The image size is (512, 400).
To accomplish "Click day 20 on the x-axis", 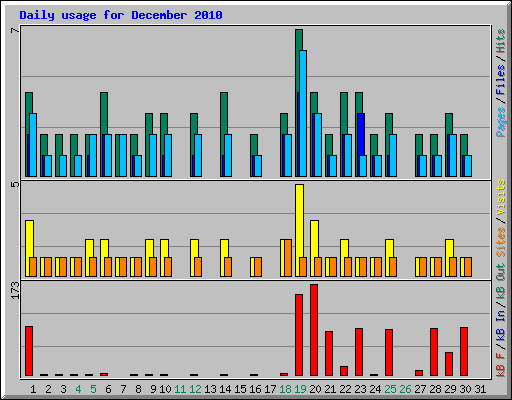I will (x=315, y=389).
